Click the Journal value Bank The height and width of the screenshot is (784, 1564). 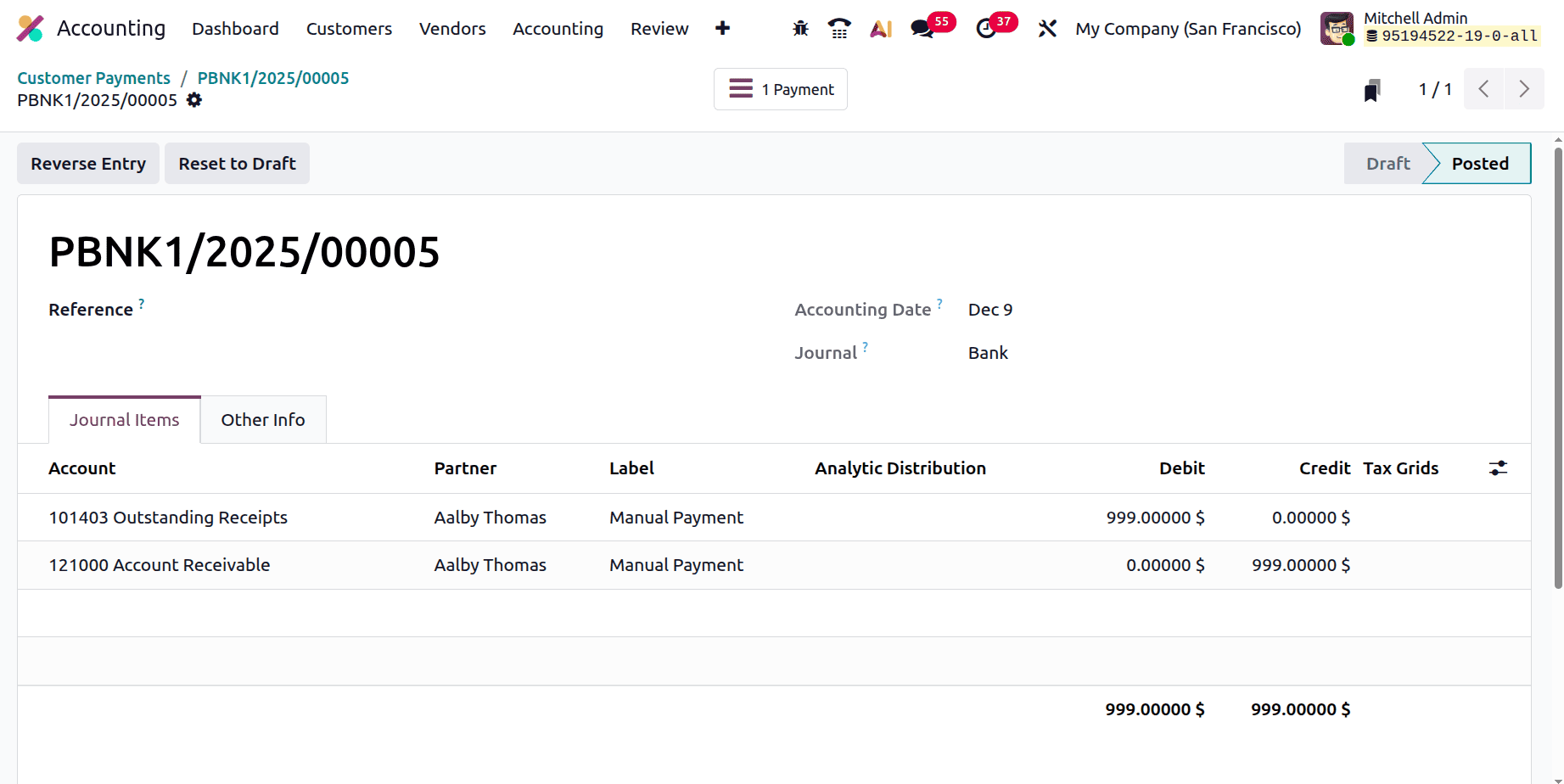pos(988,353)
